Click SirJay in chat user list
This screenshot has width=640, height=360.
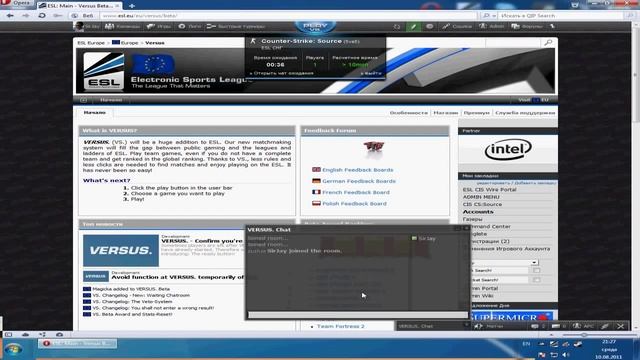427,238
